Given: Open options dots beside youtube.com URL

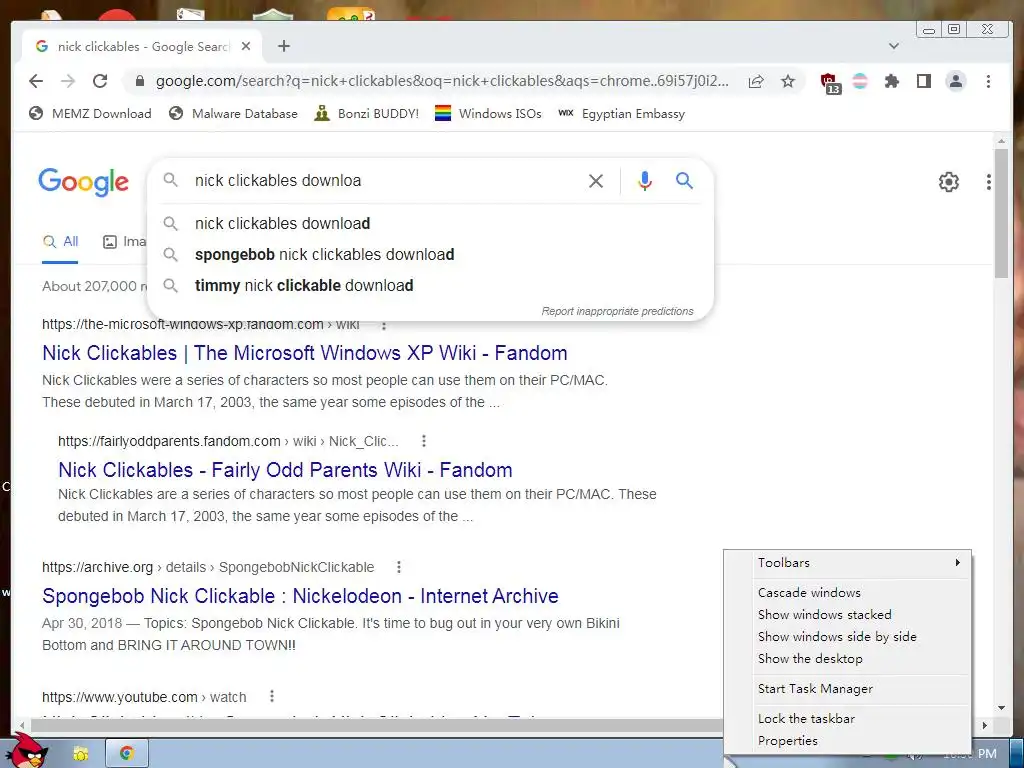Looking at the screenshot, I should 272,697.
